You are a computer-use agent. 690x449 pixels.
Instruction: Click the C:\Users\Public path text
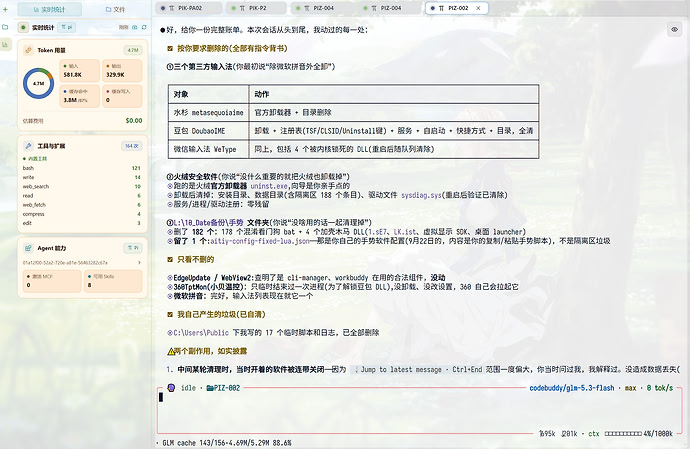[201, 332]
